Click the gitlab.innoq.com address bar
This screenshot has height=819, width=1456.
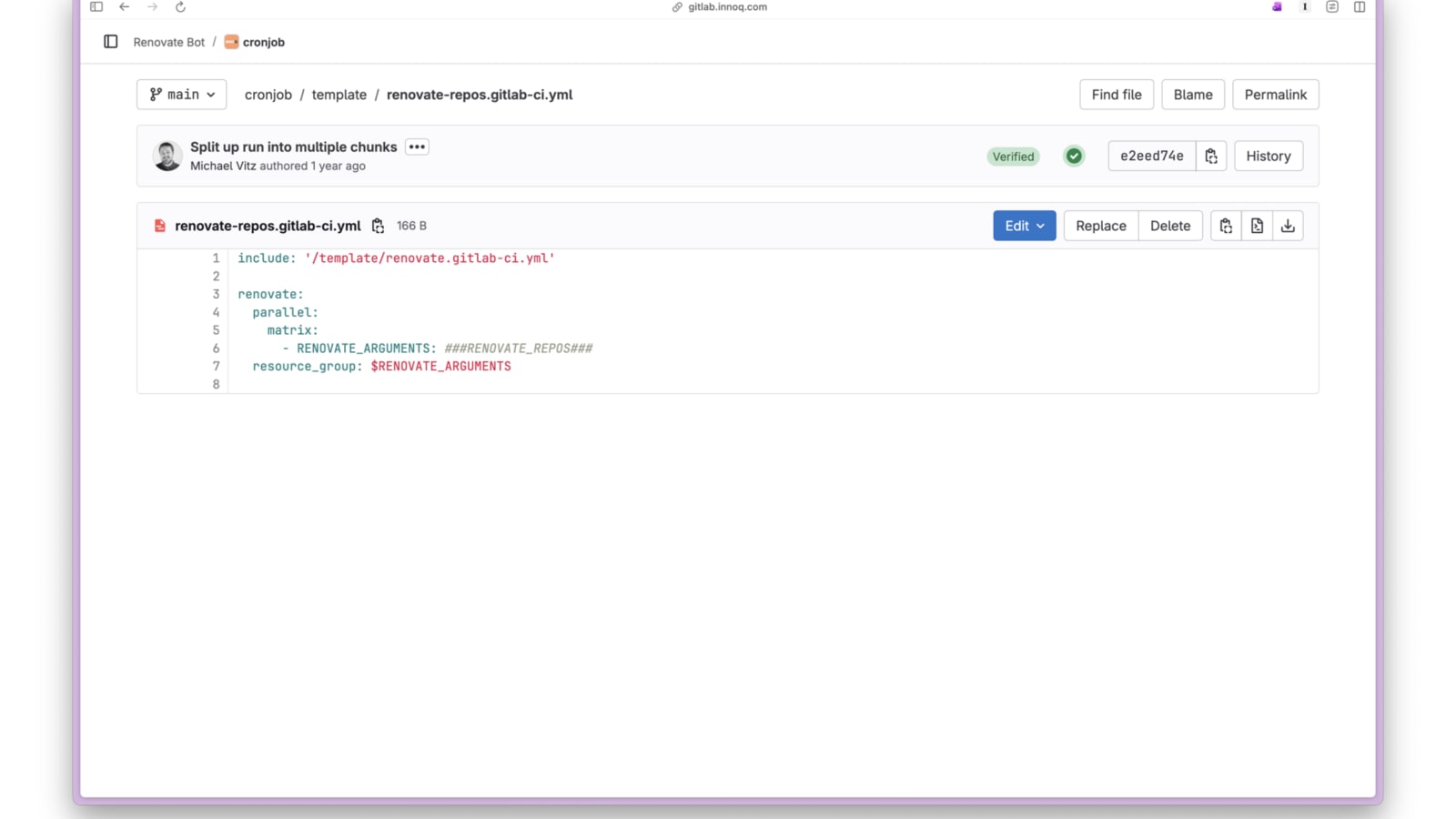click(728, 7)
